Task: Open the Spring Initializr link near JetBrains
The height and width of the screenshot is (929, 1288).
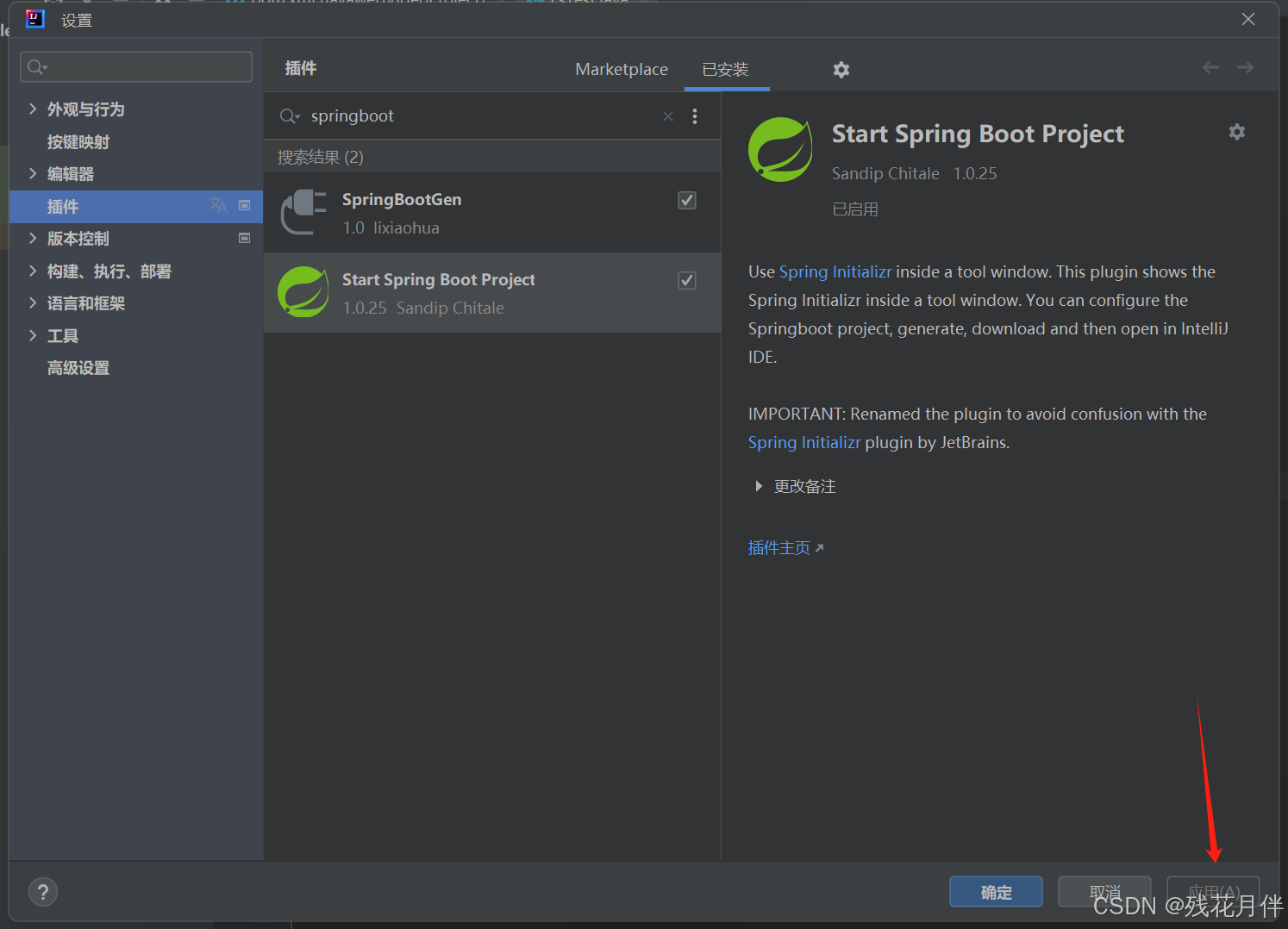Action: pyautogui.click(x=804, y=442)
